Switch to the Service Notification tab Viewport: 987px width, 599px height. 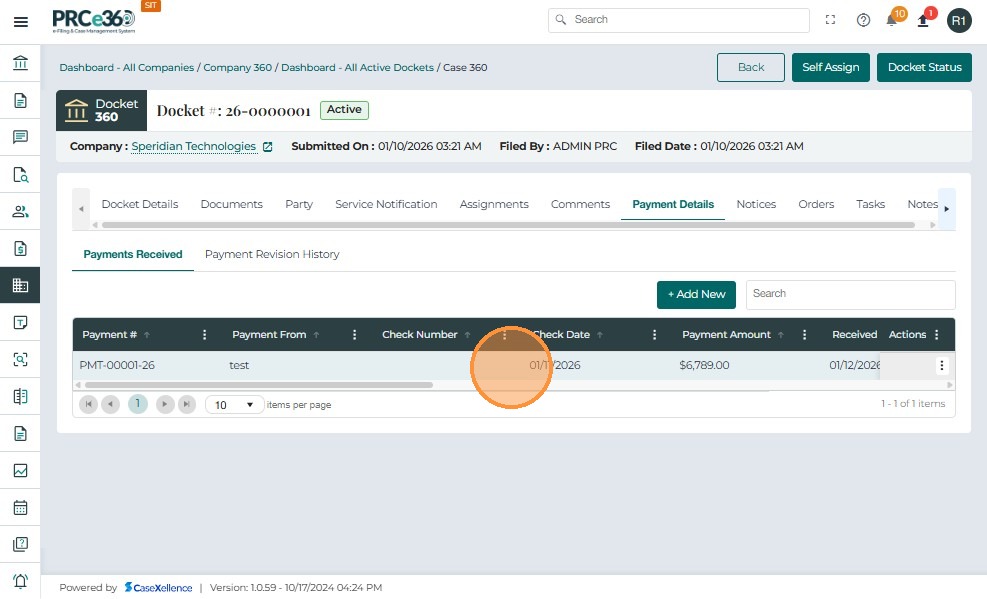point(386,204)
